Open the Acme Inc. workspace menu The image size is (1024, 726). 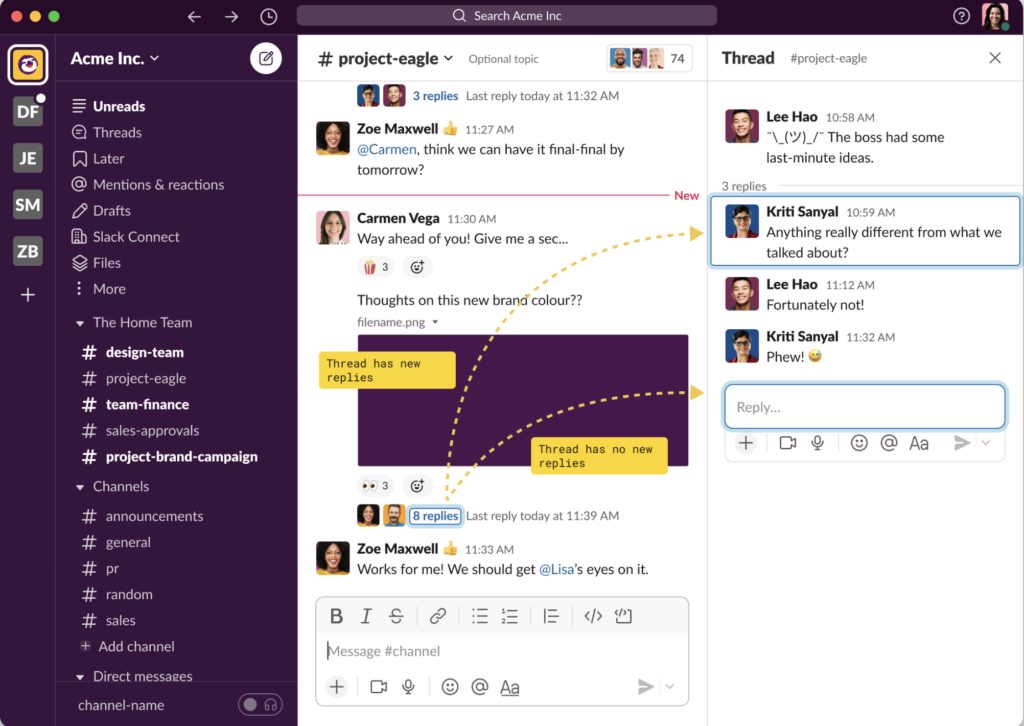point(115,59)
